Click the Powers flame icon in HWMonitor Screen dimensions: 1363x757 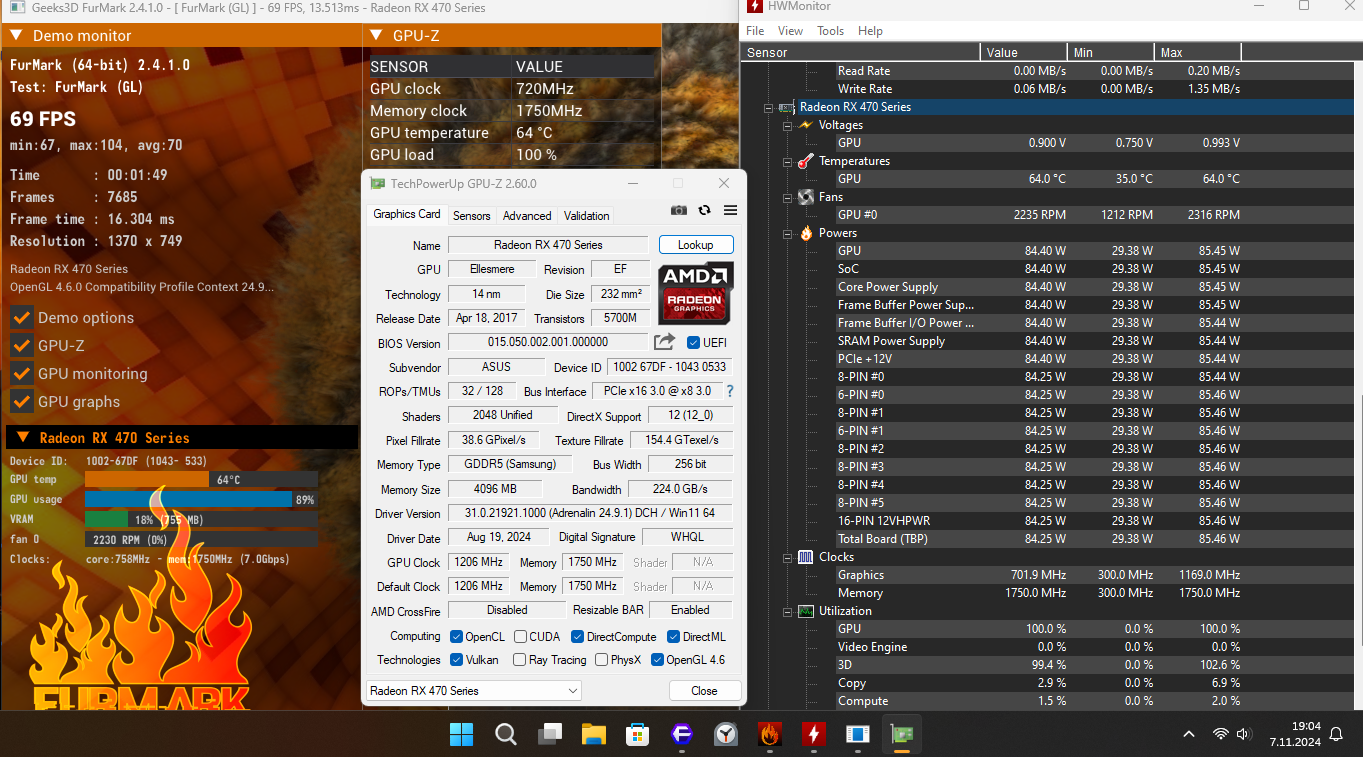pos(806,233)
